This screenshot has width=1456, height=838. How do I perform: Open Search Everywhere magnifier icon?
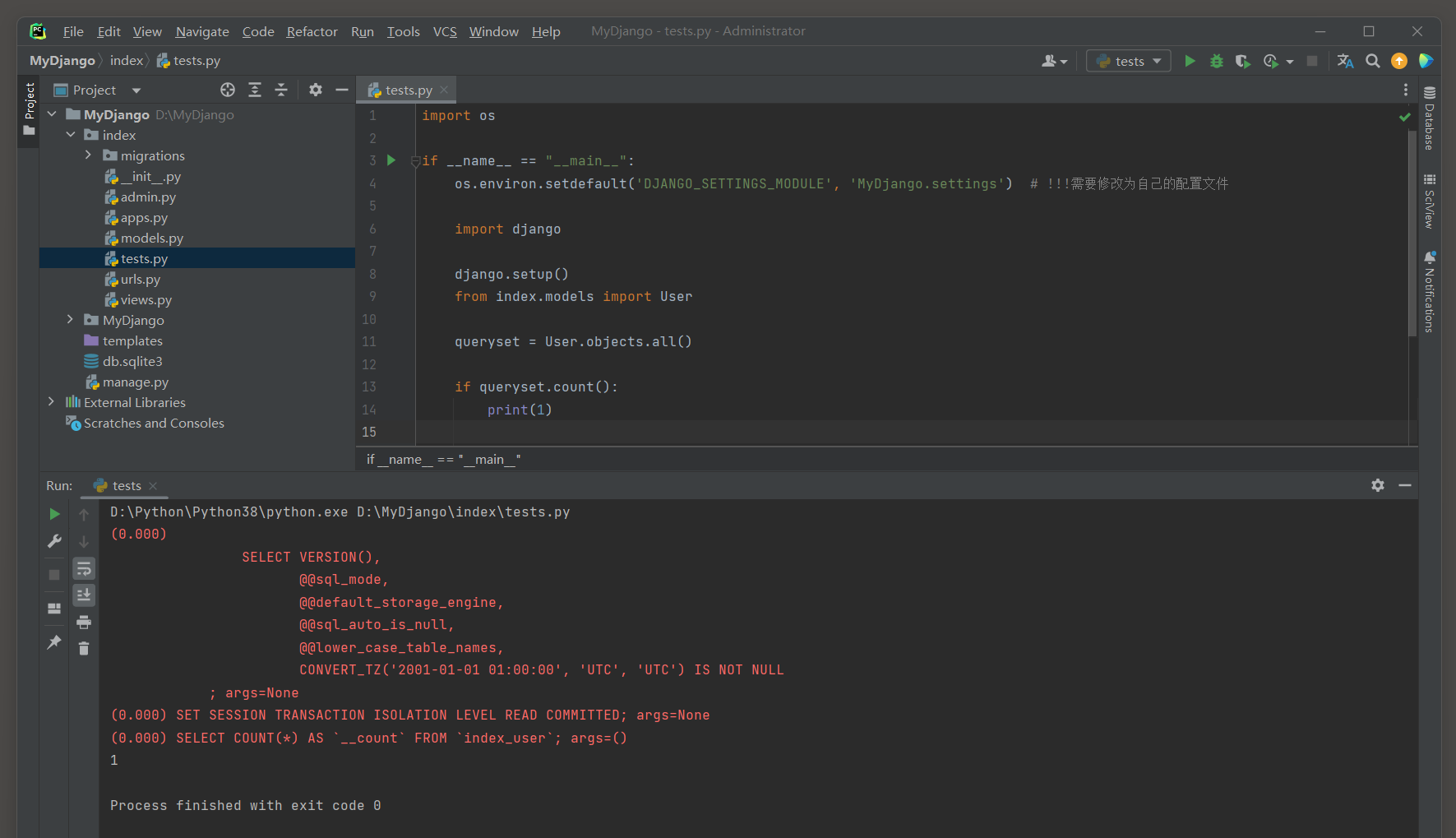click(1372, 61)
